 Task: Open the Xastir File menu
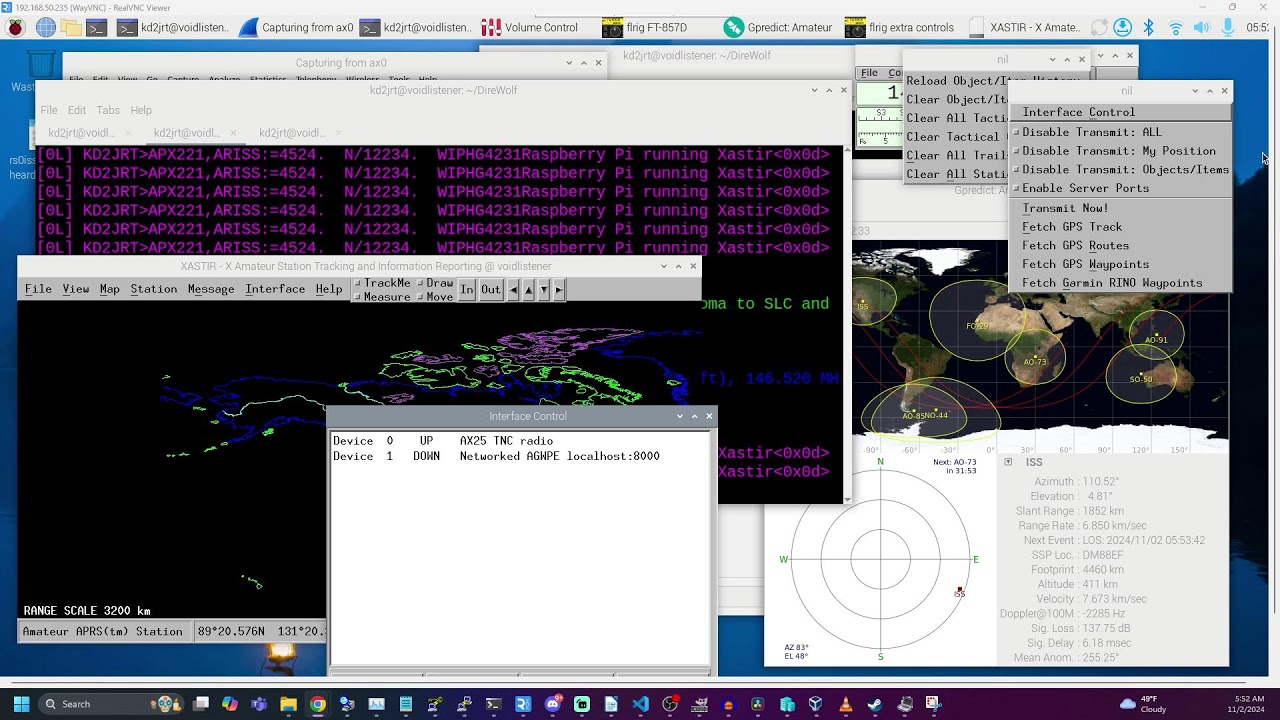(x=38, y=289)
